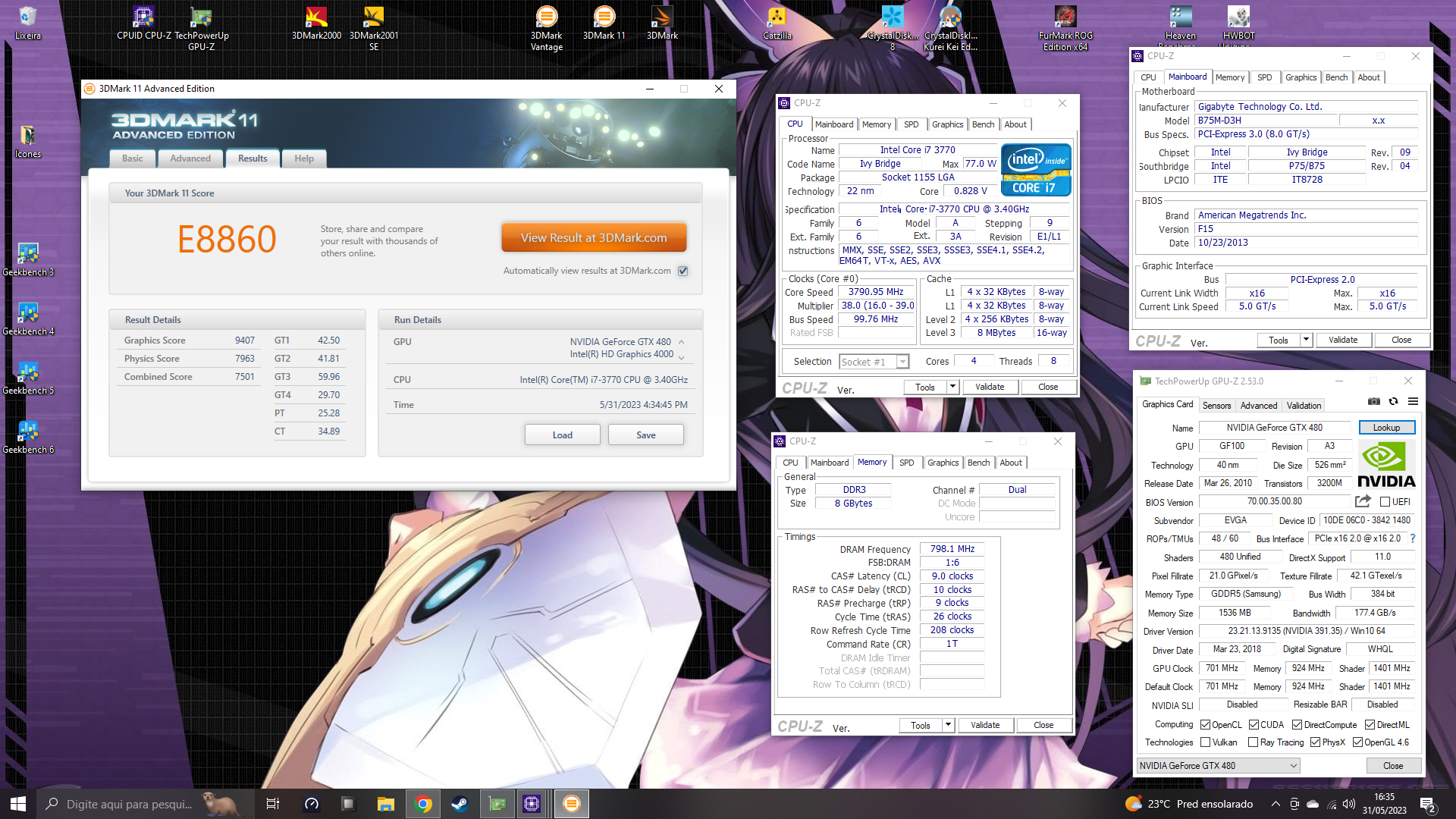Toggle the Ray Tracing checkbox
This screenshot has width=1456, height=819.
1253,742
